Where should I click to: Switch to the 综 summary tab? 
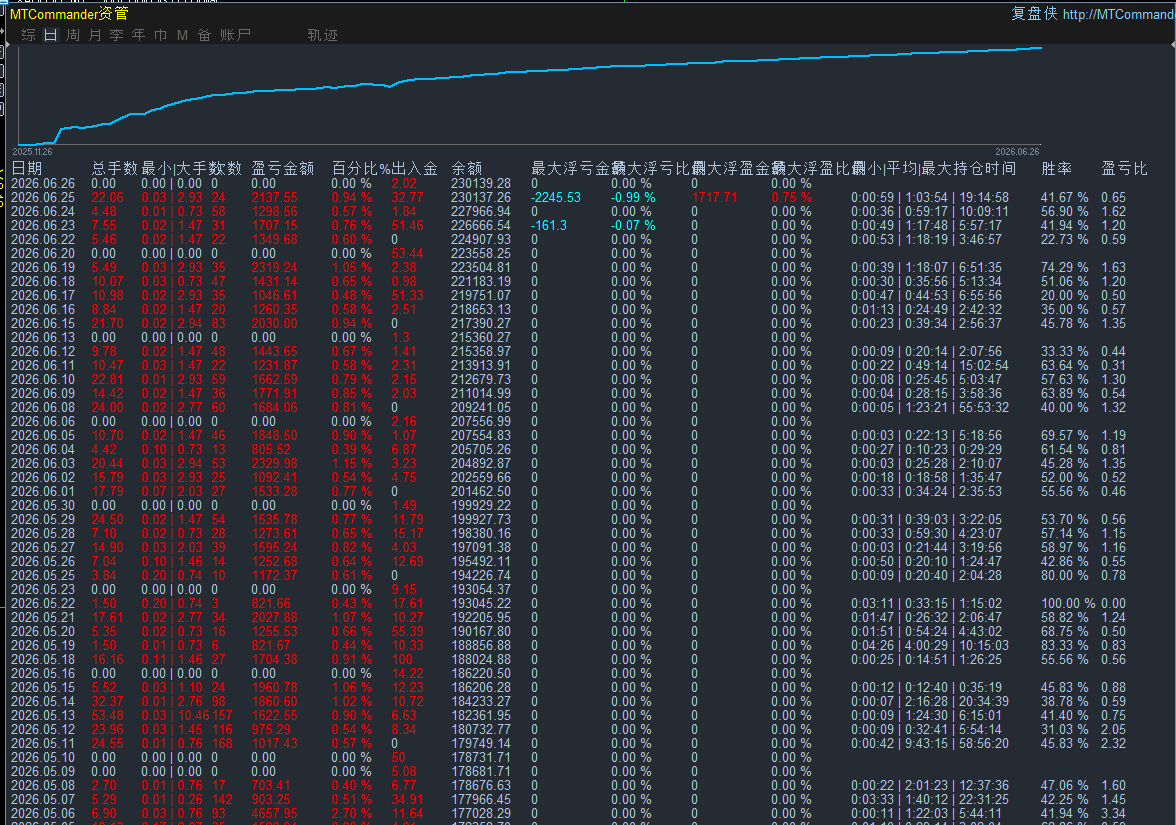[x=28, y=35]
